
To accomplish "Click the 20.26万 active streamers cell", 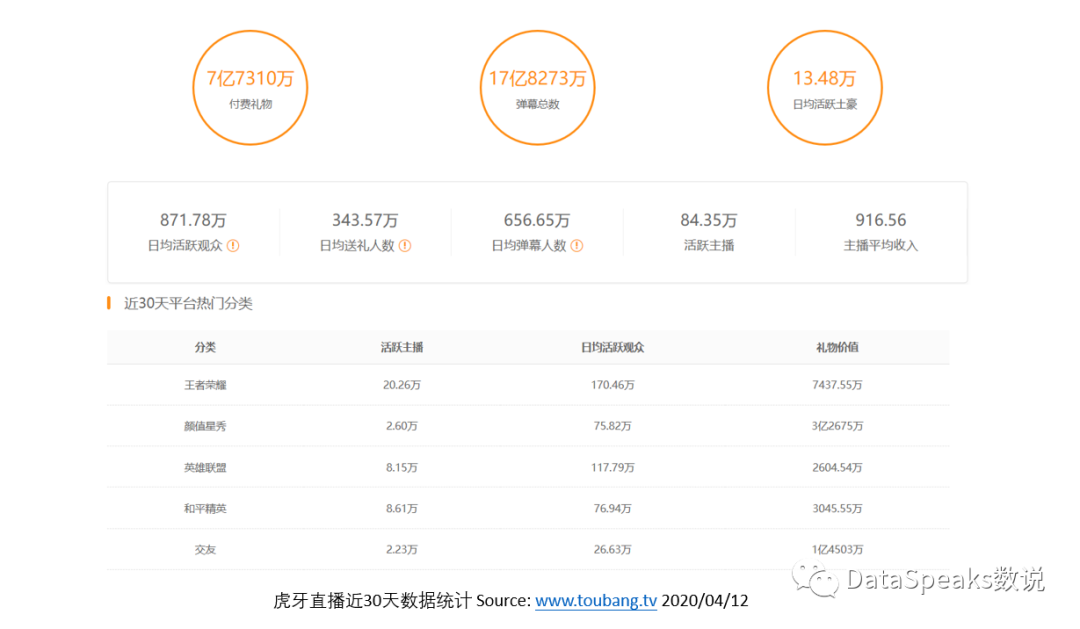I will pyautogui.click(x=402, y=385).
